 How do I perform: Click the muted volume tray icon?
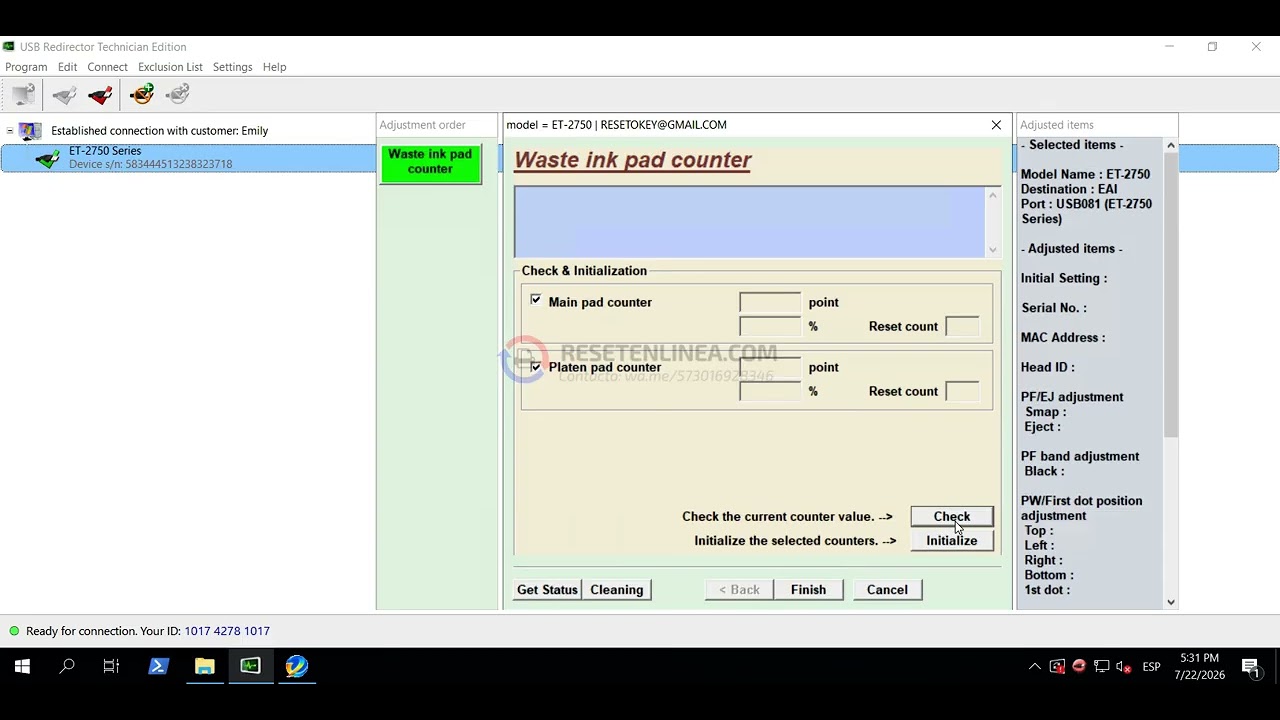pyautogui.click(x=1123, y=667)
